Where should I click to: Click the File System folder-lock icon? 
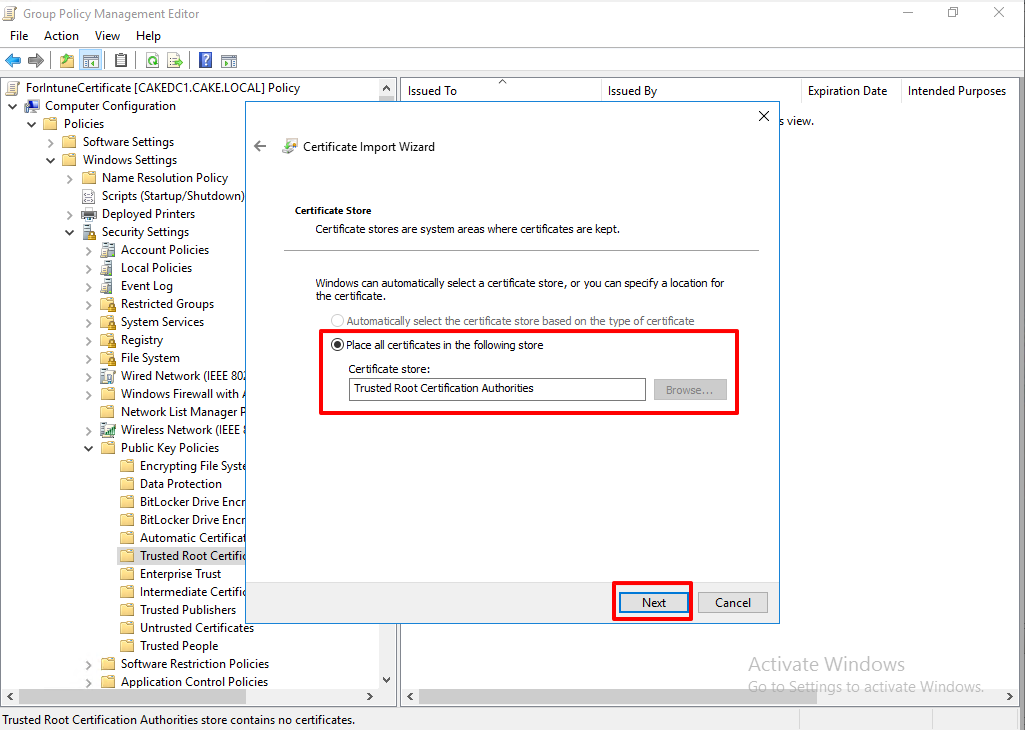click(108, 357)
